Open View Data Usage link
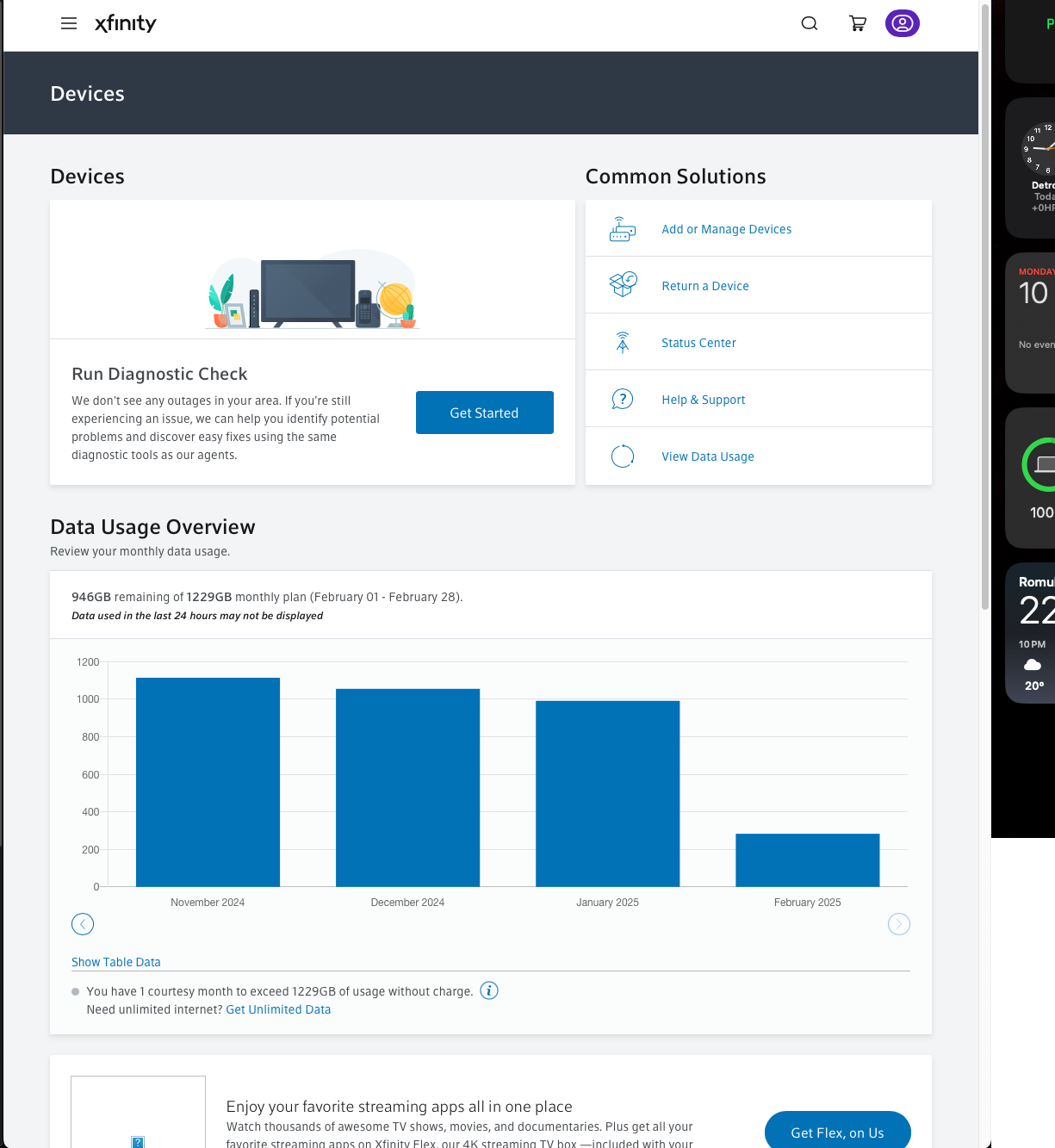Image resolution: width=1055 pixels, height=1148 pixels. 708,456
